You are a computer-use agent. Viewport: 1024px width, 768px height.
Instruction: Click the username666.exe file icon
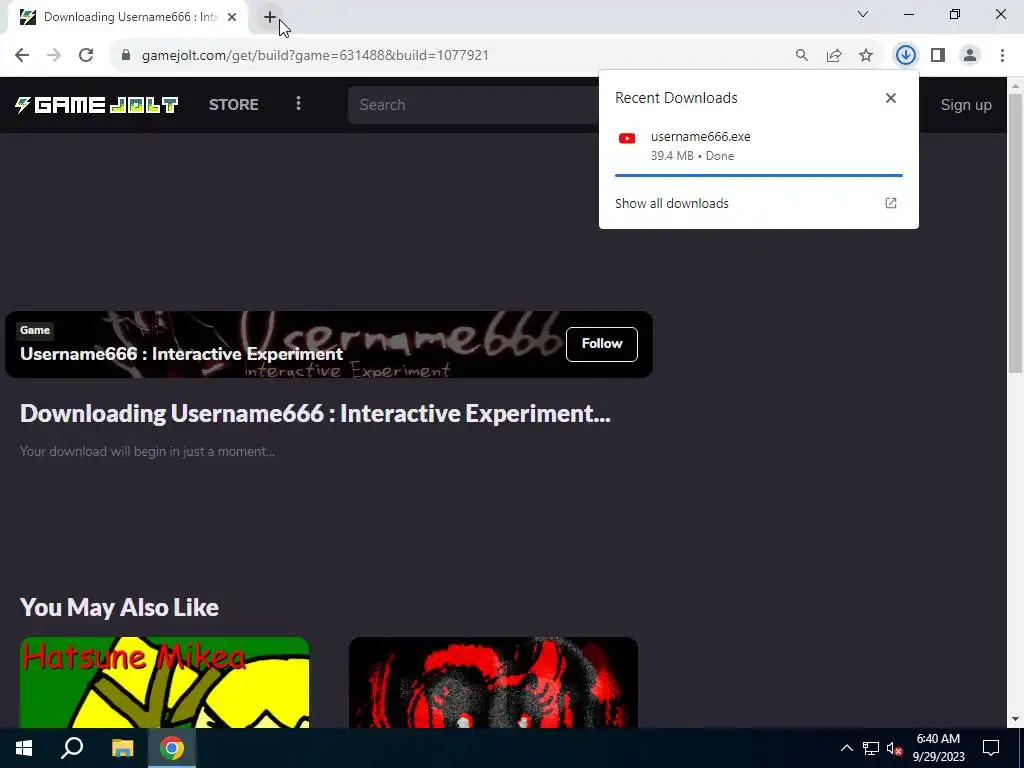tap(627, 138)
